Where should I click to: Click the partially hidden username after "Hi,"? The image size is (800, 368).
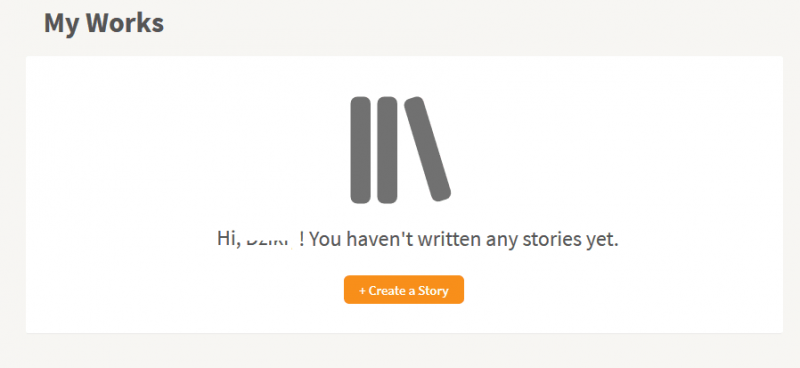click(x=269, y=238)
